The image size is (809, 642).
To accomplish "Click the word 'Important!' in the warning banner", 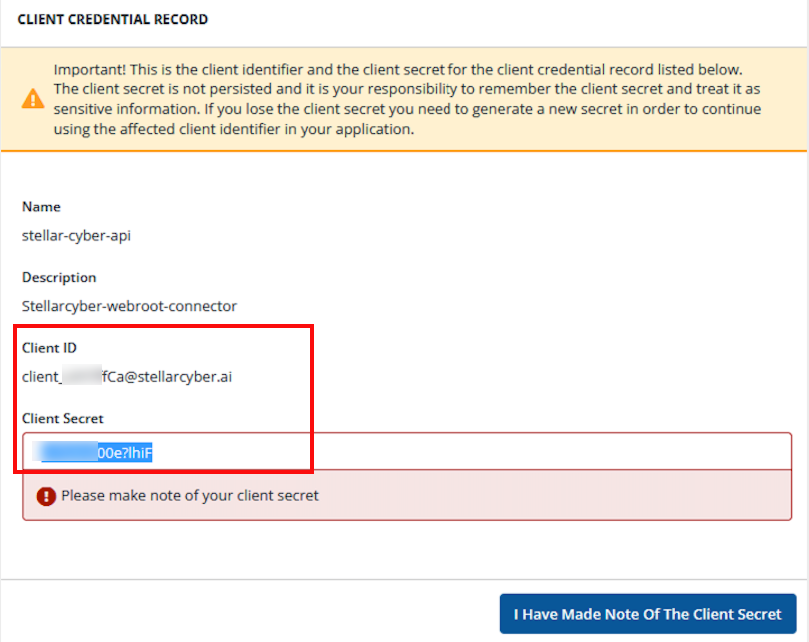I will (x=89, y=70).
